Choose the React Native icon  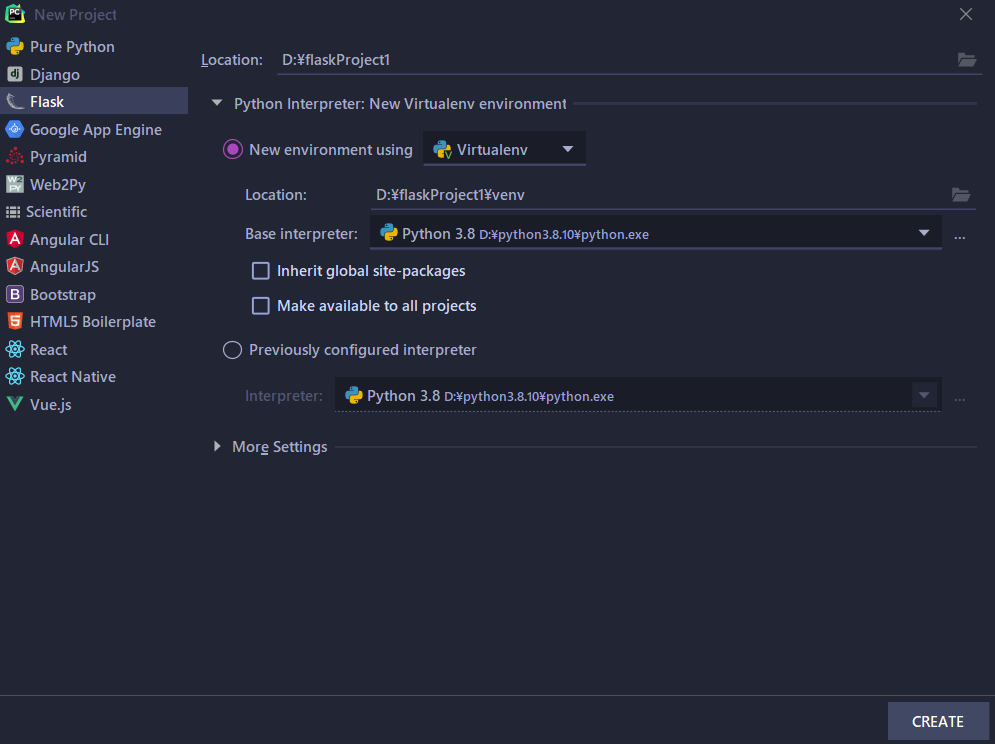tap(15, 376)
